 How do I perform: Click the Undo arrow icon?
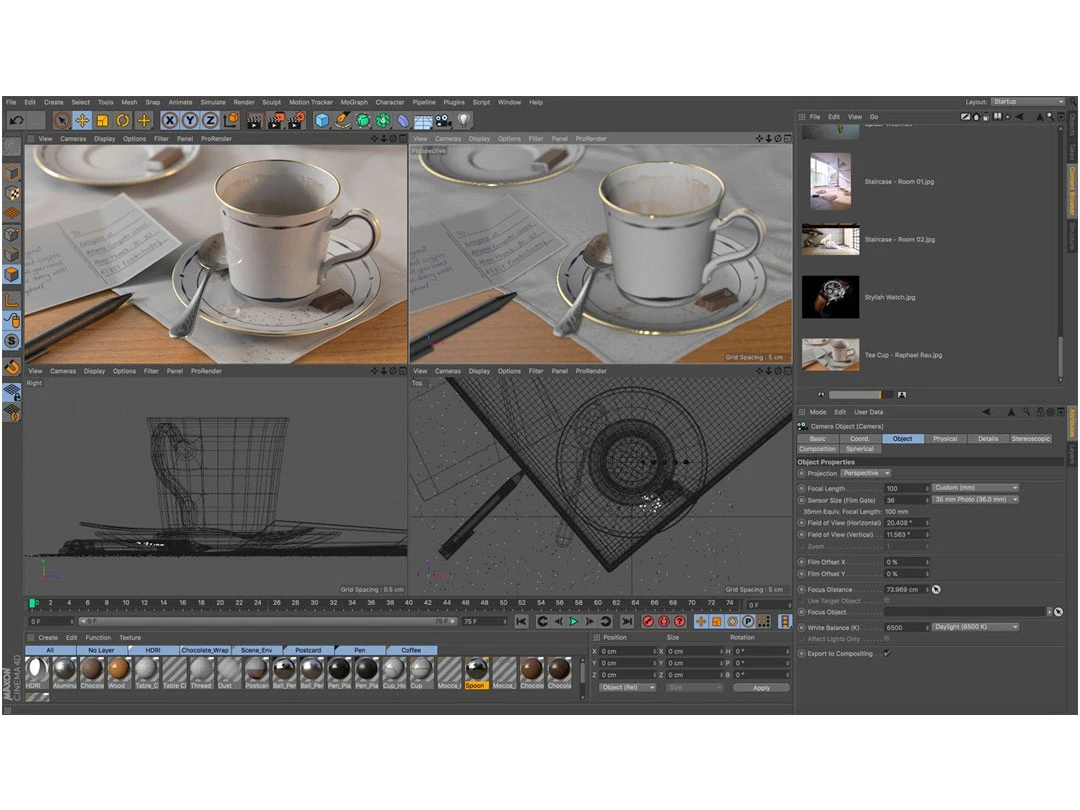pyautogui.click(x=17, y=121)
